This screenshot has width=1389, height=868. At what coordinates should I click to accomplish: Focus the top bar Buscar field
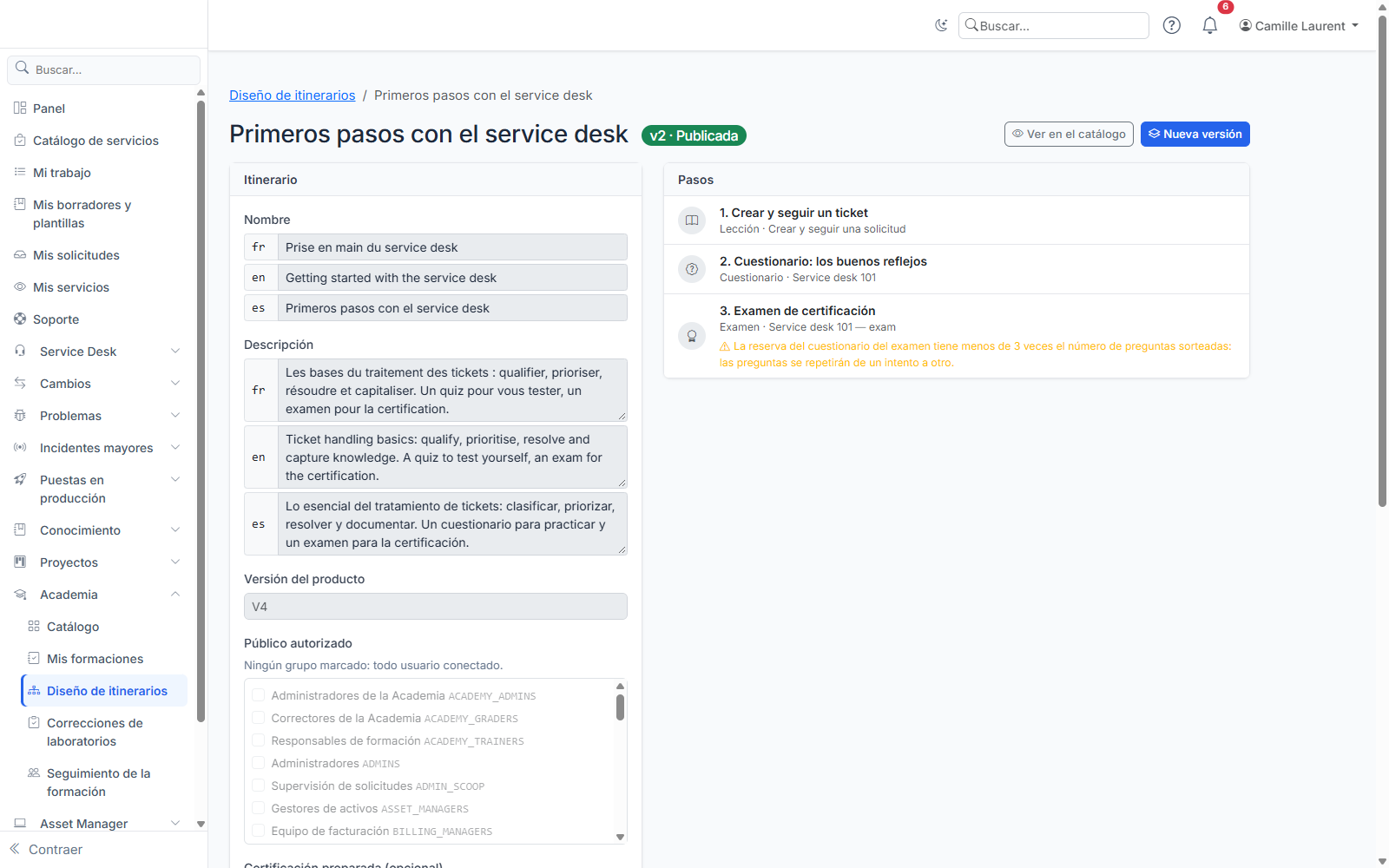[1054, 25]
